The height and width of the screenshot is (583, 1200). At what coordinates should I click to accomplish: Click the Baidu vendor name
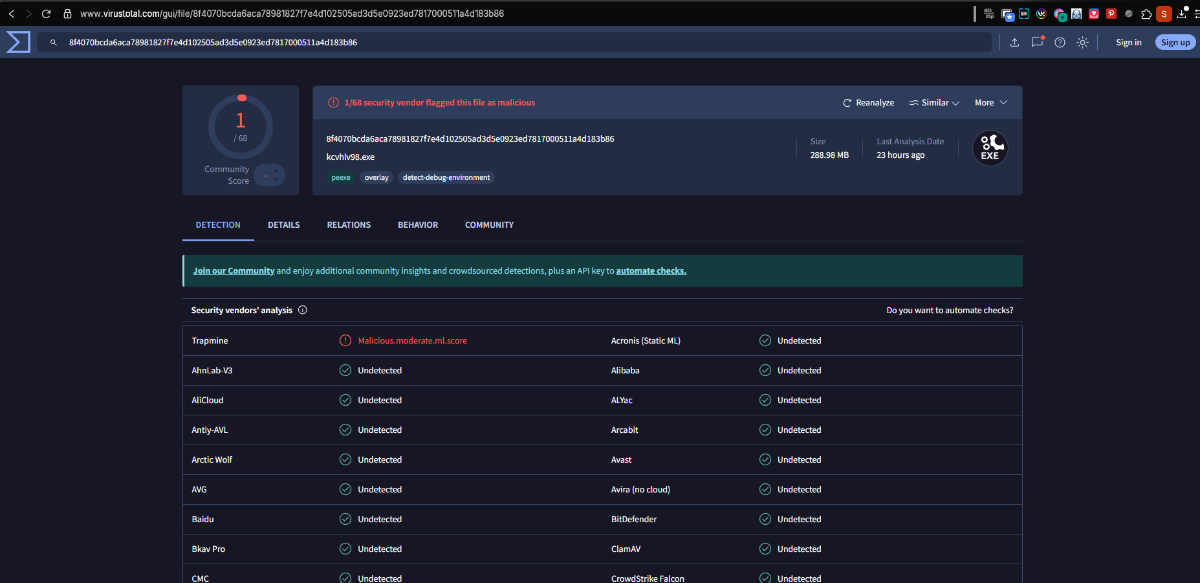click(x=203, y=519)
